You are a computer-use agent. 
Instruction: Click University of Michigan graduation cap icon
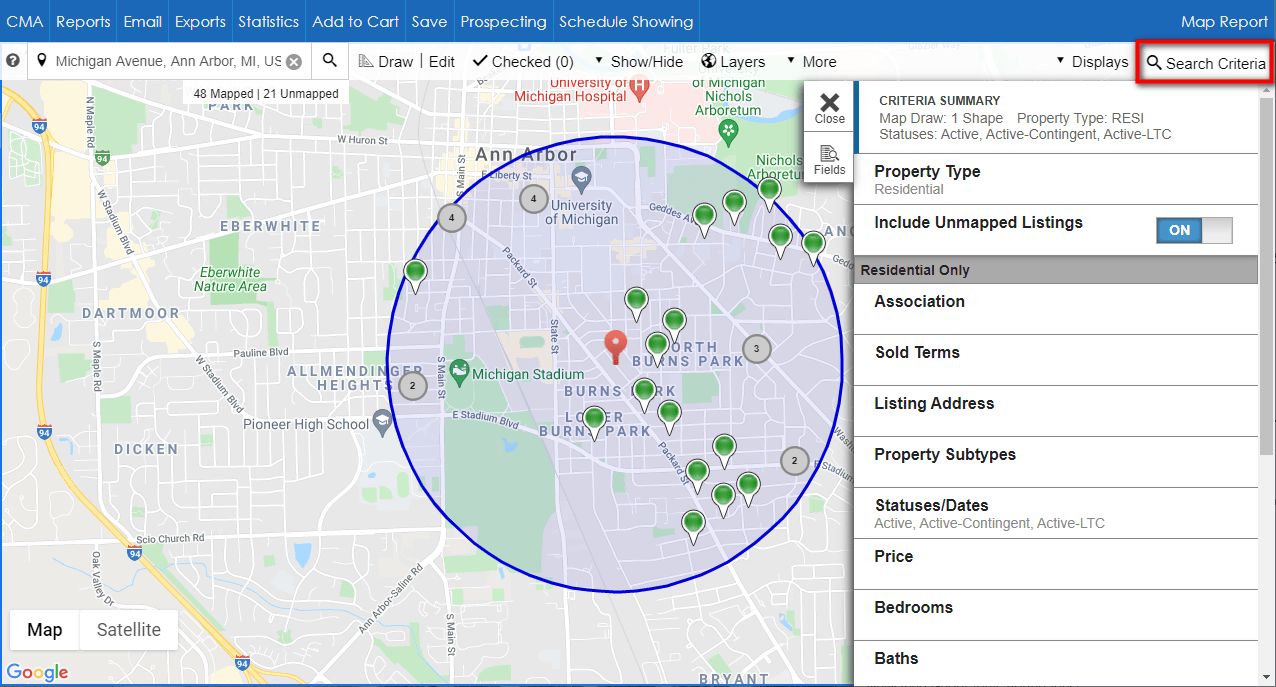[x=581, y=178]
